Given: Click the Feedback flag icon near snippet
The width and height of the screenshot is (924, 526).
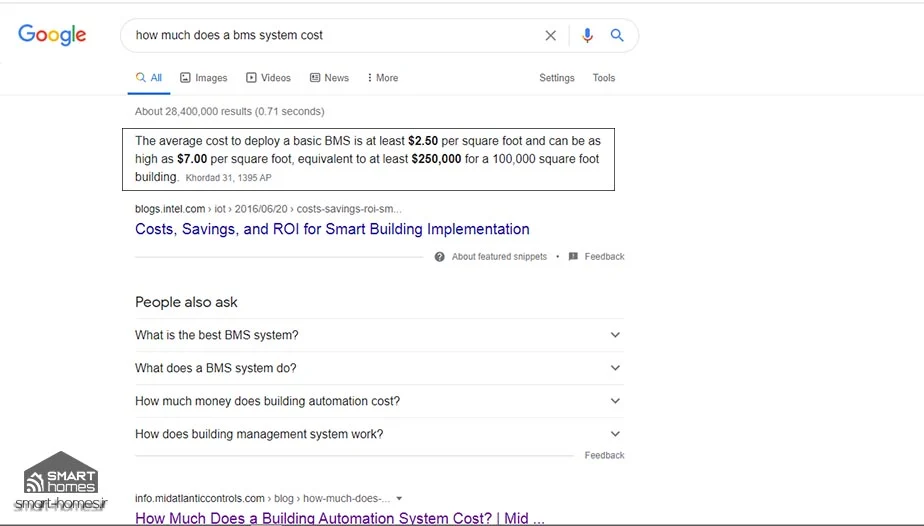Looking at the screenshot, I should click(x=573, y=257).
